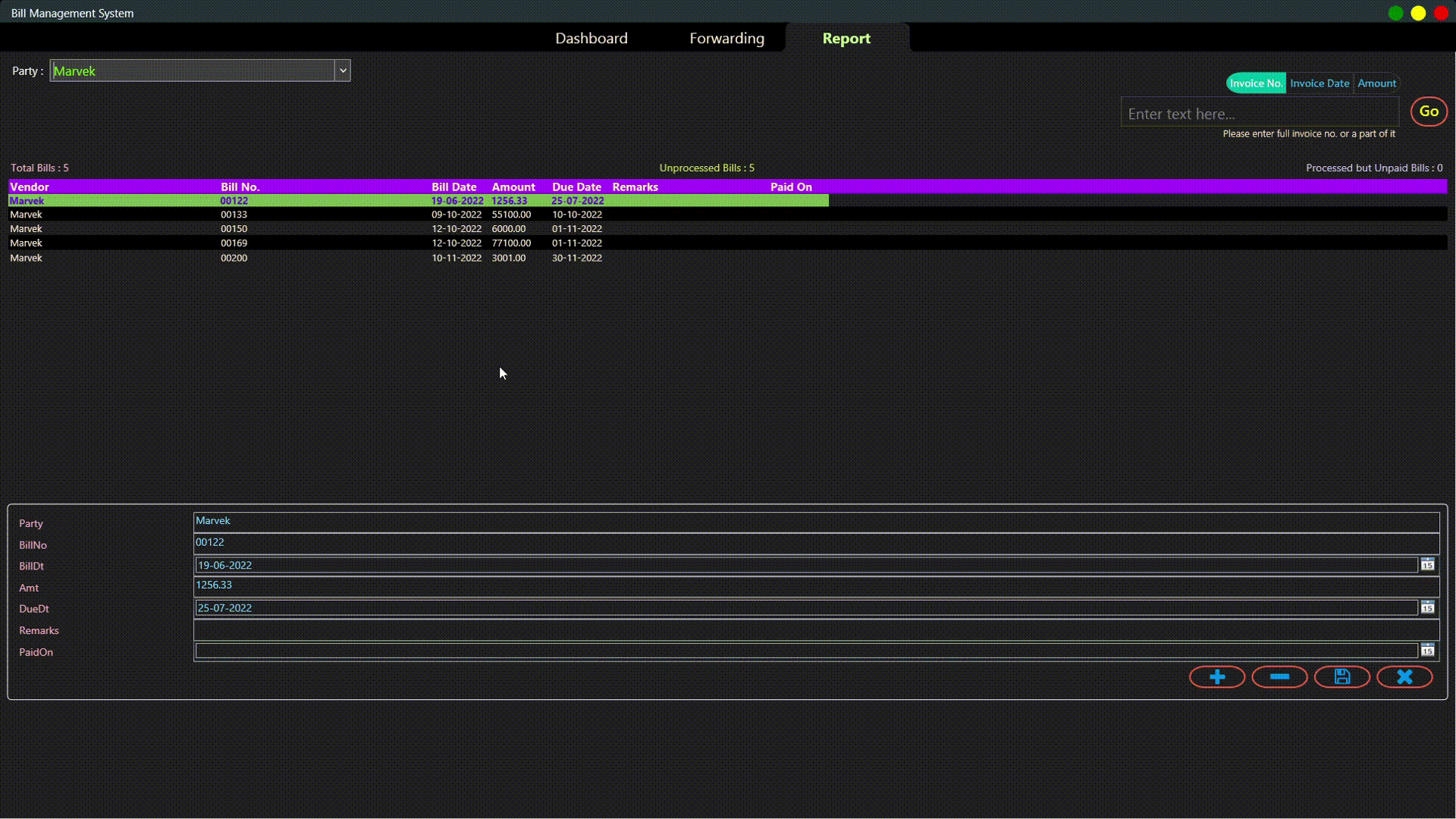
Task: Open the Party dropdown selector
Action: click(x=342, y=70)
